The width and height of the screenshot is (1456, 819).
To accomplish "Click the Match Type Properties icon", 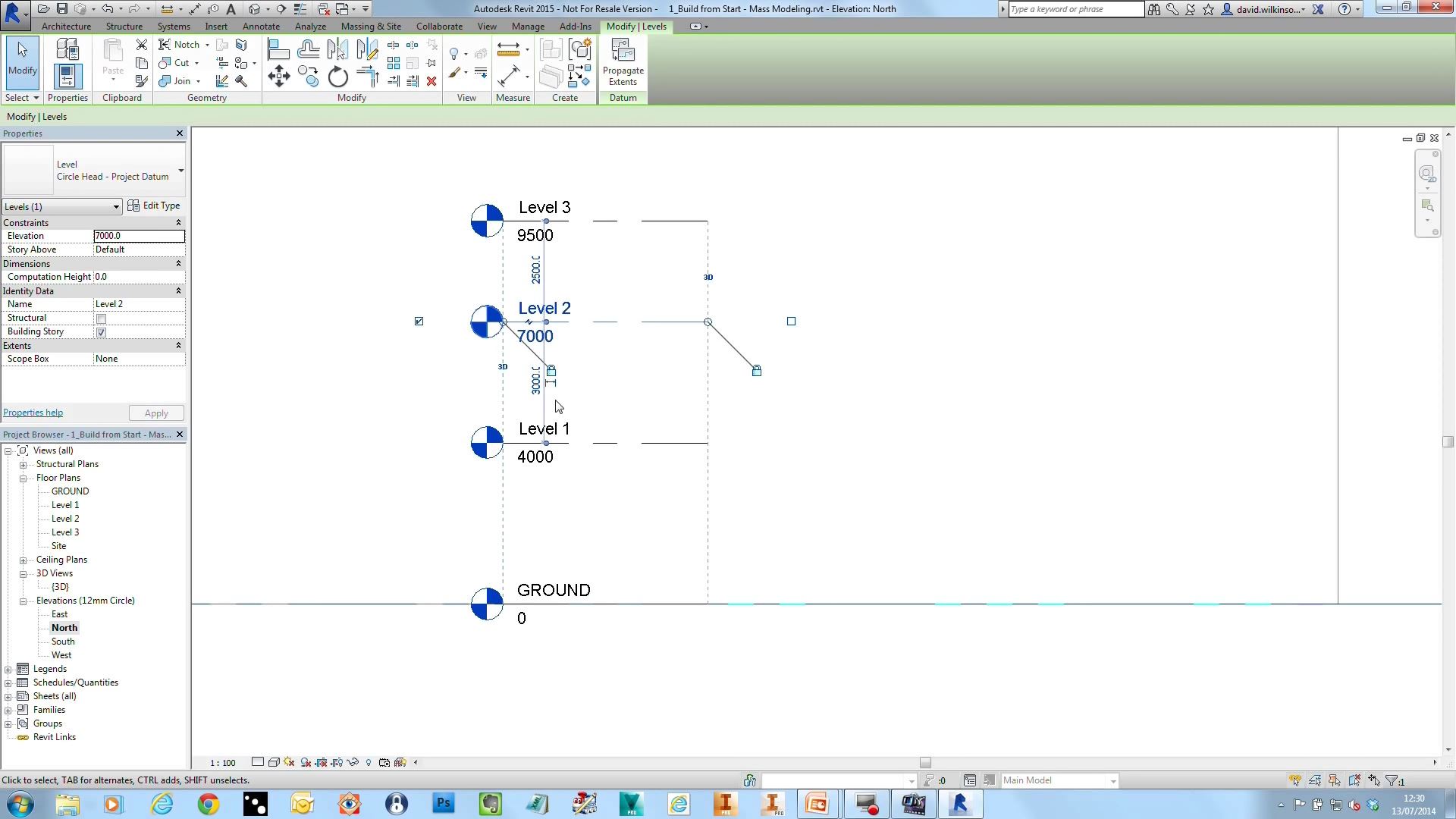I will pos(142,81).
